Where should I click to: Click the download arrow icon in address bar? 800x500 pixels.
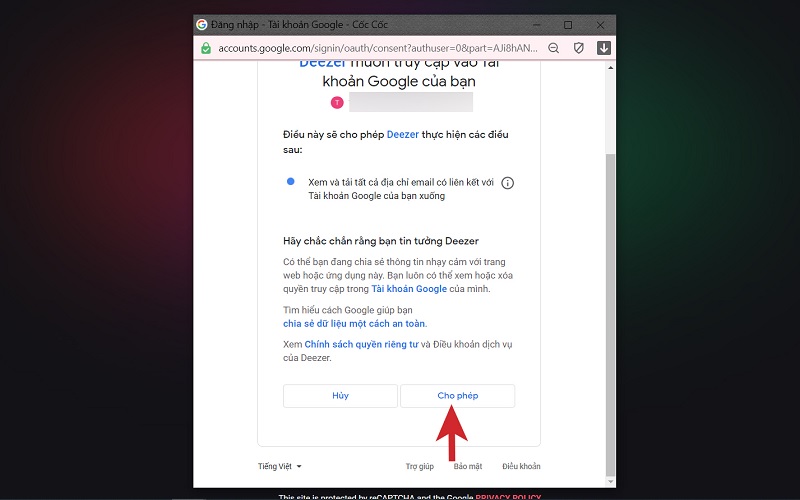[x=604, y=48]
